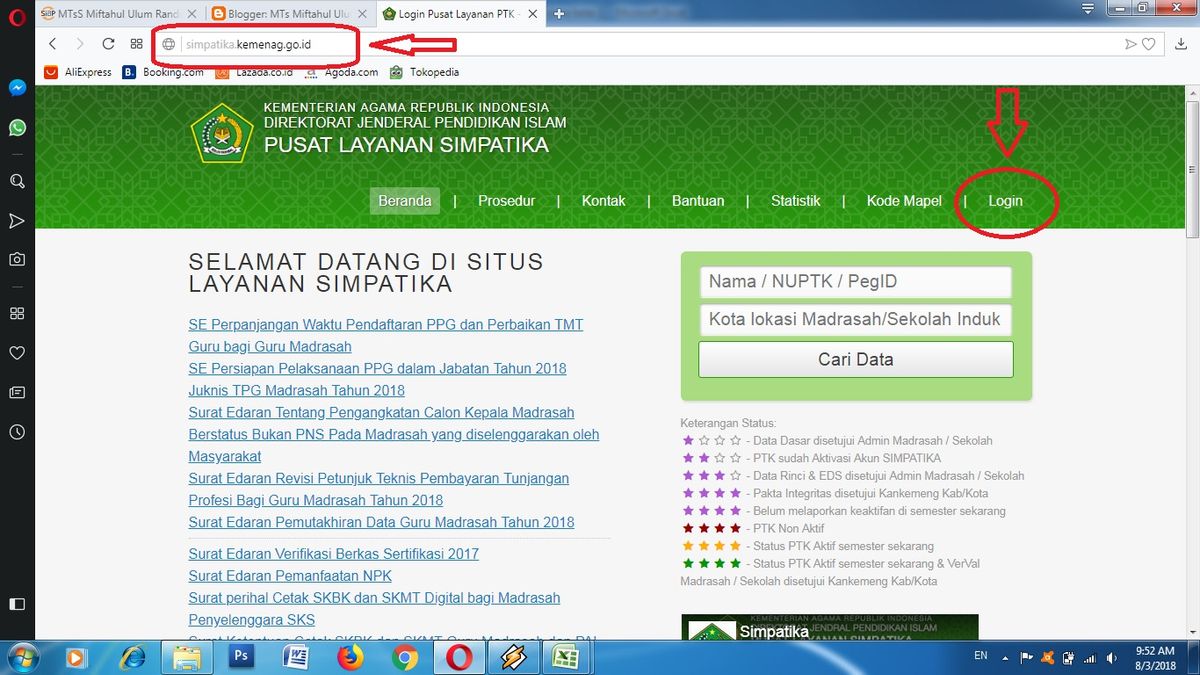
Task: Bookmark this page with heart icon
Action: point(1149,44)
